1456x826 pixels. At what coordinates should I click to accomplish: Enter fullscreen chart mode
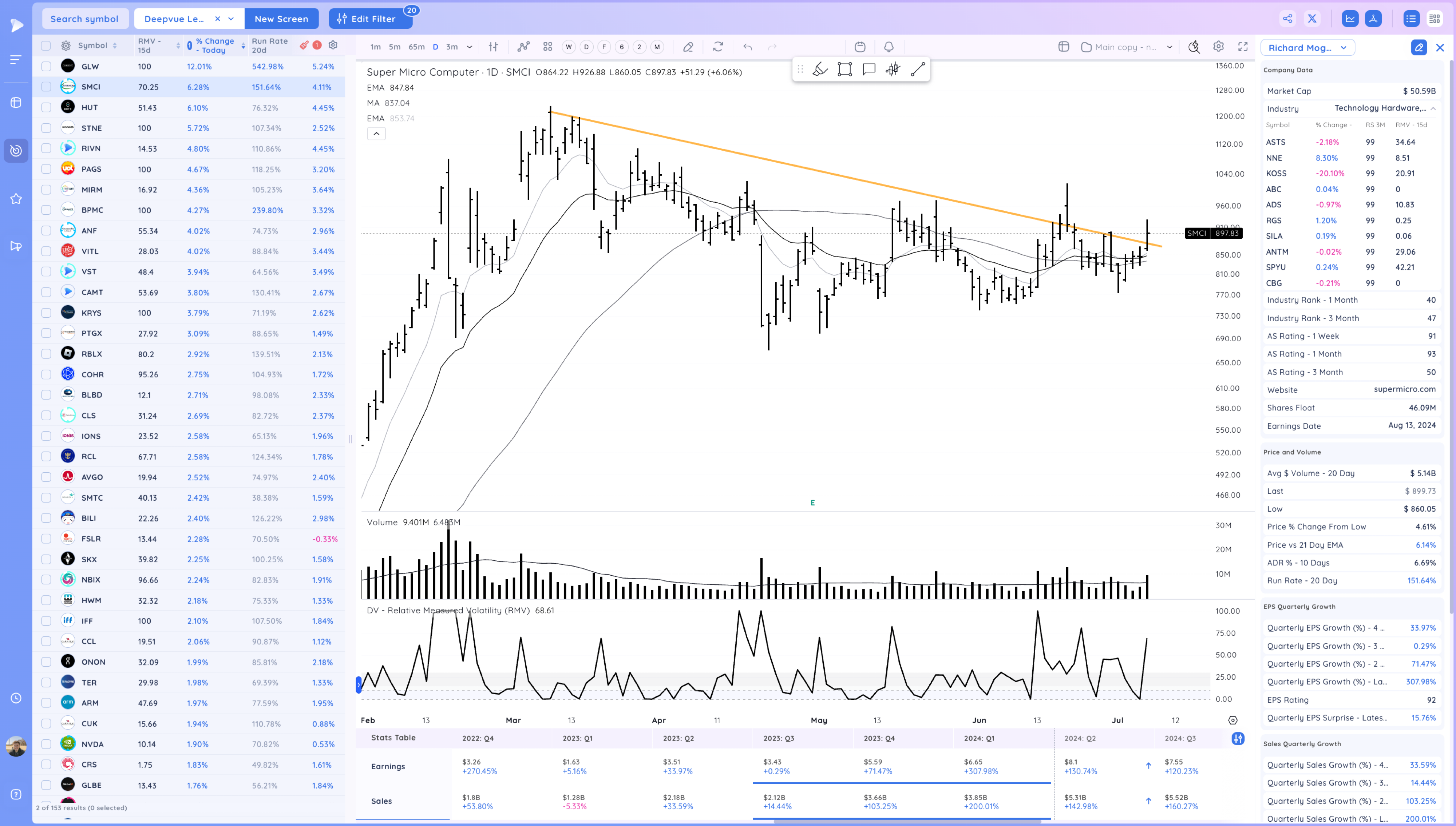[x=1243, y=47]
